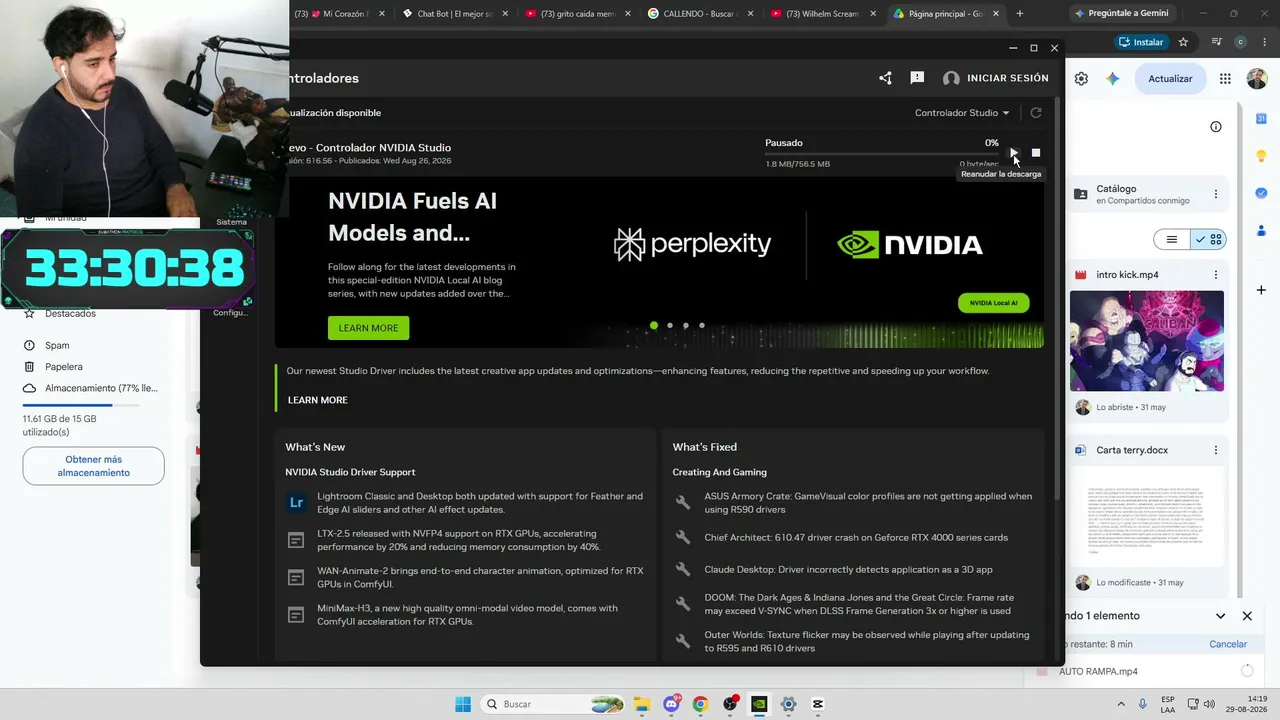Close the Drive upload progress panel

click(1247, 616)
